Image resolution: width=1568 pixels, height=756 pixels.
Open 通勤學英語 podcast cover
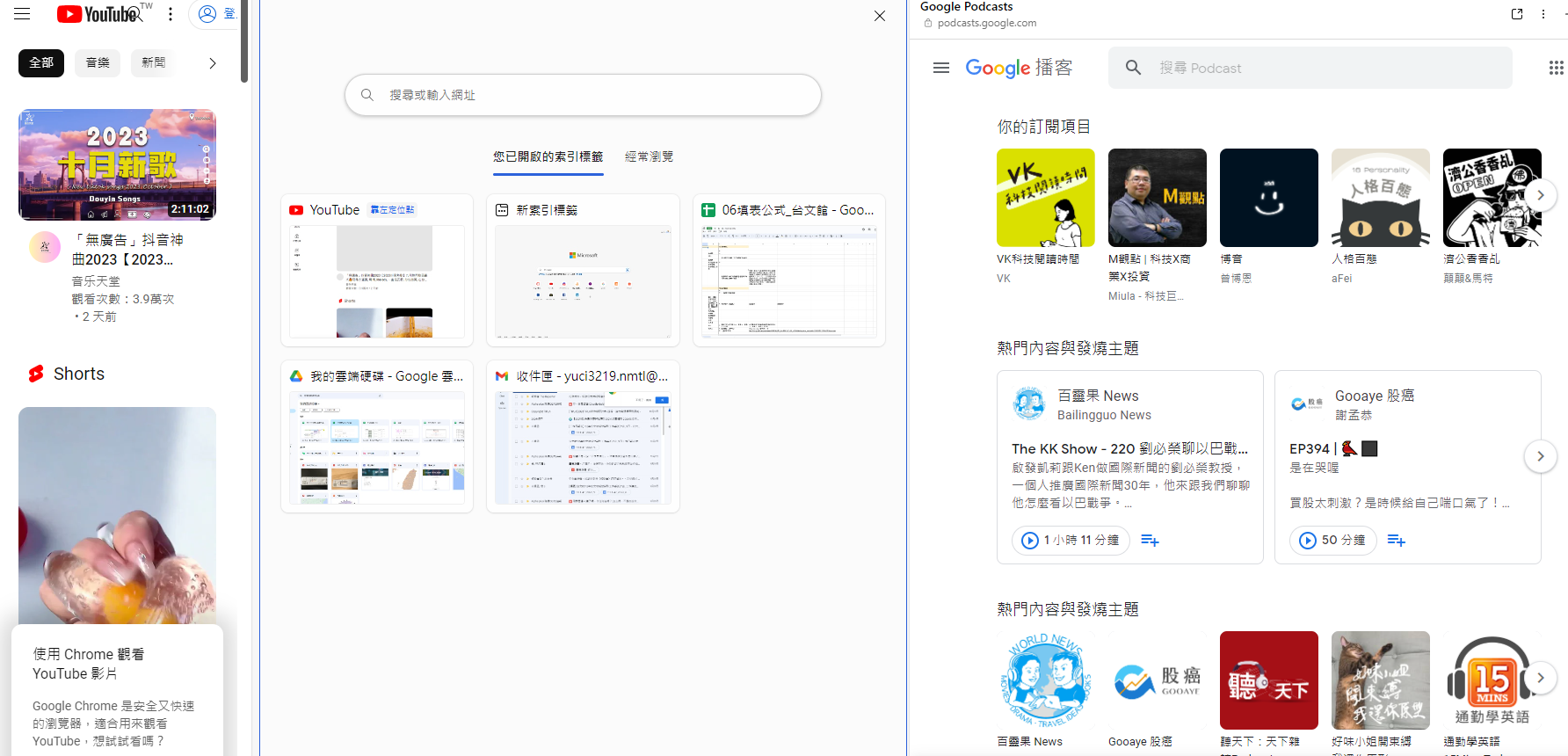tap(1492, 680)
